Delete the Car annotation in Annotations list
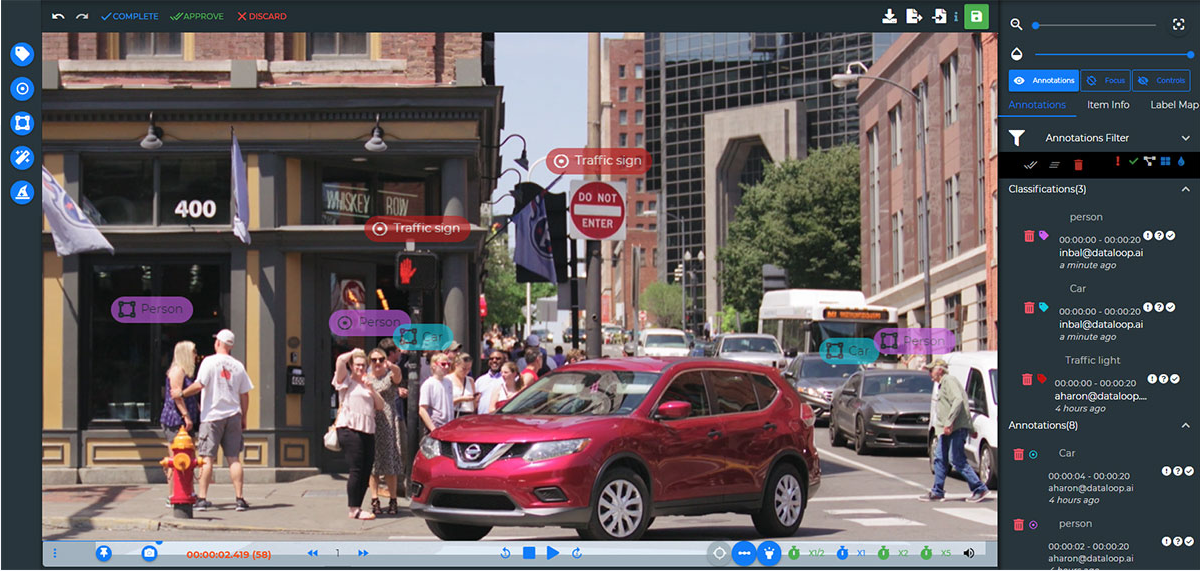The width and height of the screenshot is (1200, 571). 1019,454
